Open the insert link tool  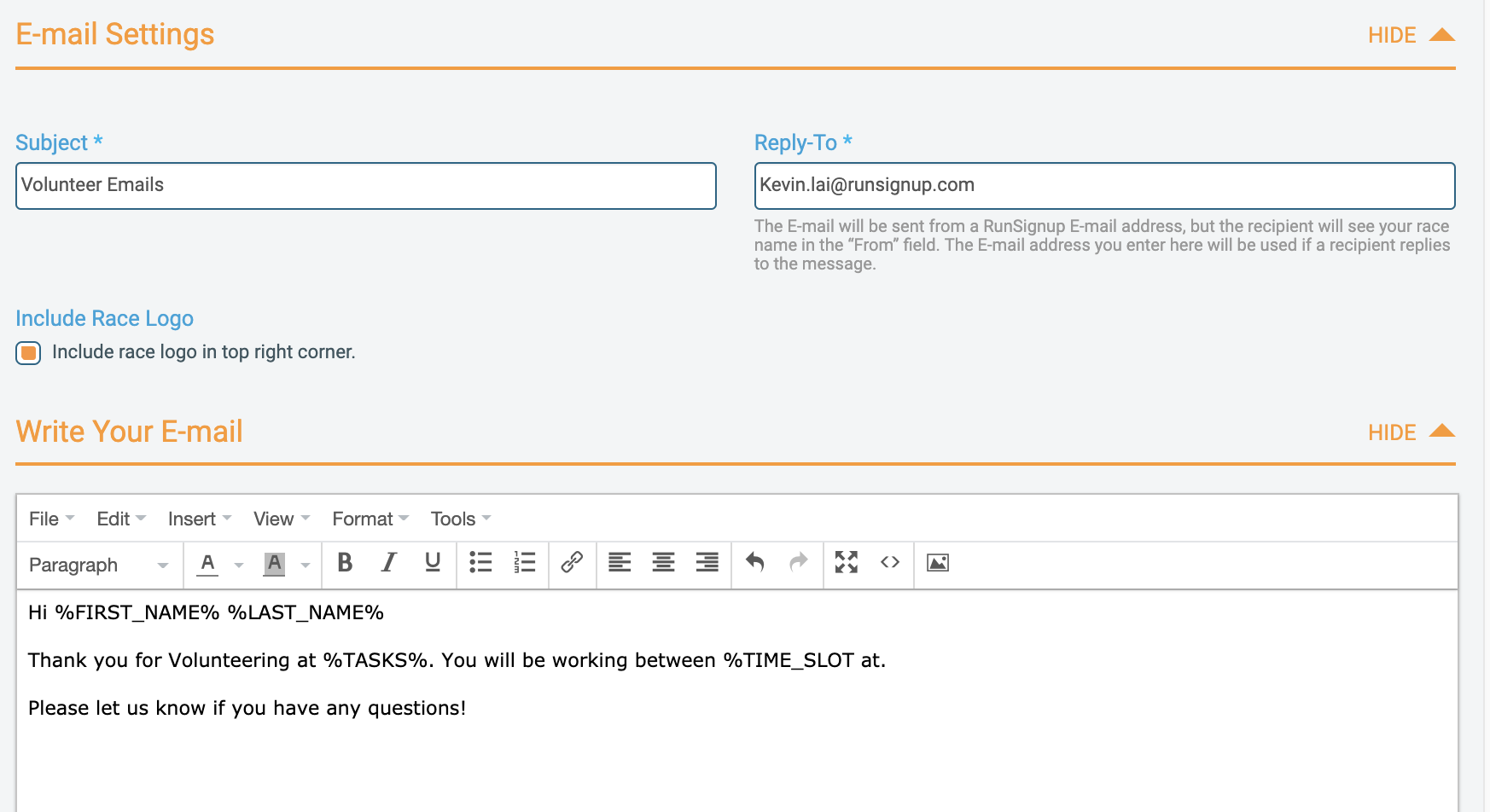tap(571, 563)
